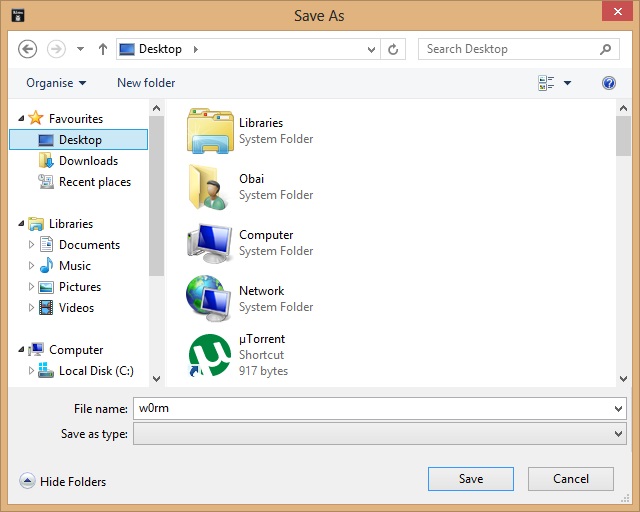Open the File name dropdown arrow
This screenshot has height=512, width=640.
click(618, 409)
